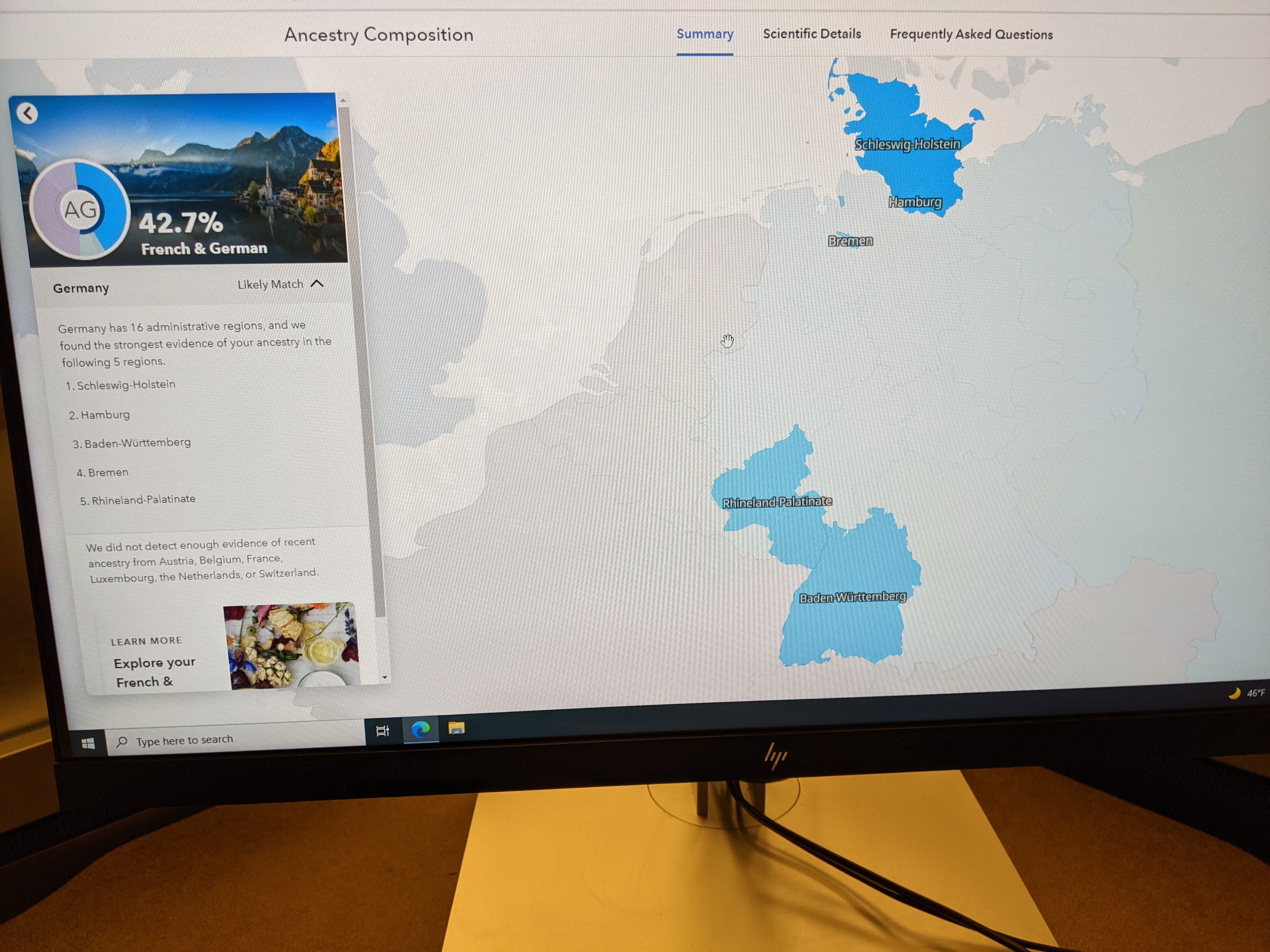Click the back arrow on the ancestry panel
The height and width of the screenshot is (952, 1270).
pyautogui.click(x=27, y=113)
